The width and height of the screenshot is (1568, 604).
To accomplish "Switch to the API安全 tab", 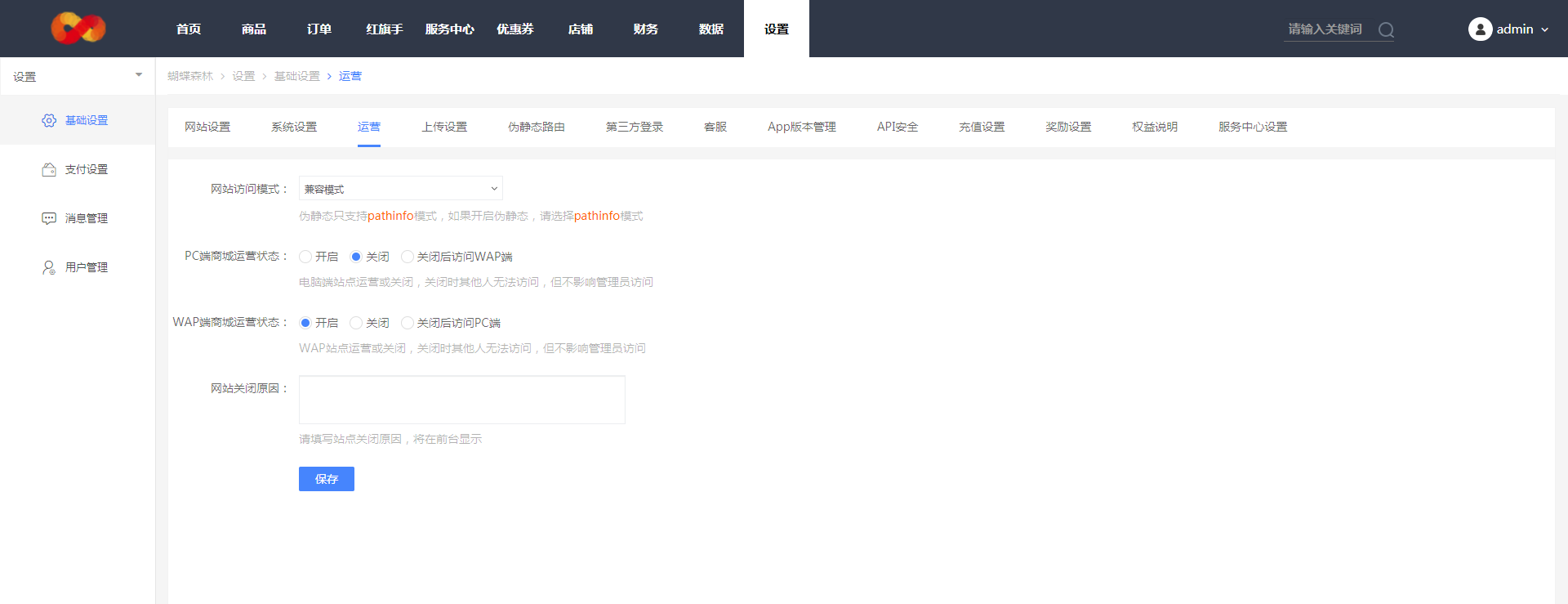I will pyautogui.click(x=898, y=127).
